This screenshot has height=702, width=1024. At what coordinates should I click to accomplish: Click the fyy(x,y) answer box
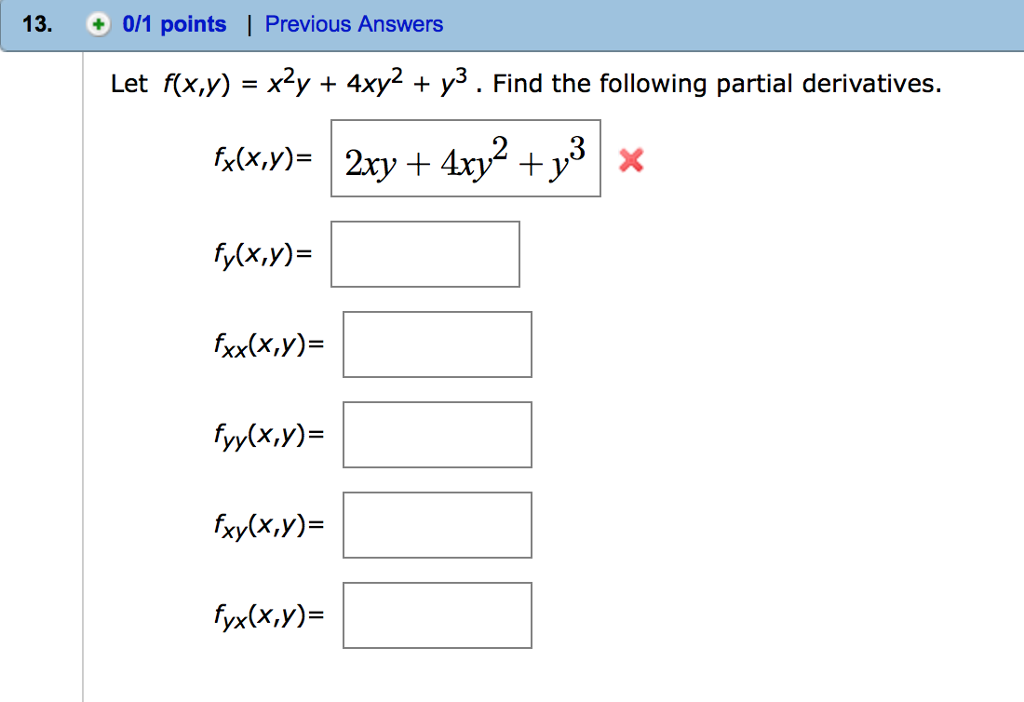[x=437, y=434]
